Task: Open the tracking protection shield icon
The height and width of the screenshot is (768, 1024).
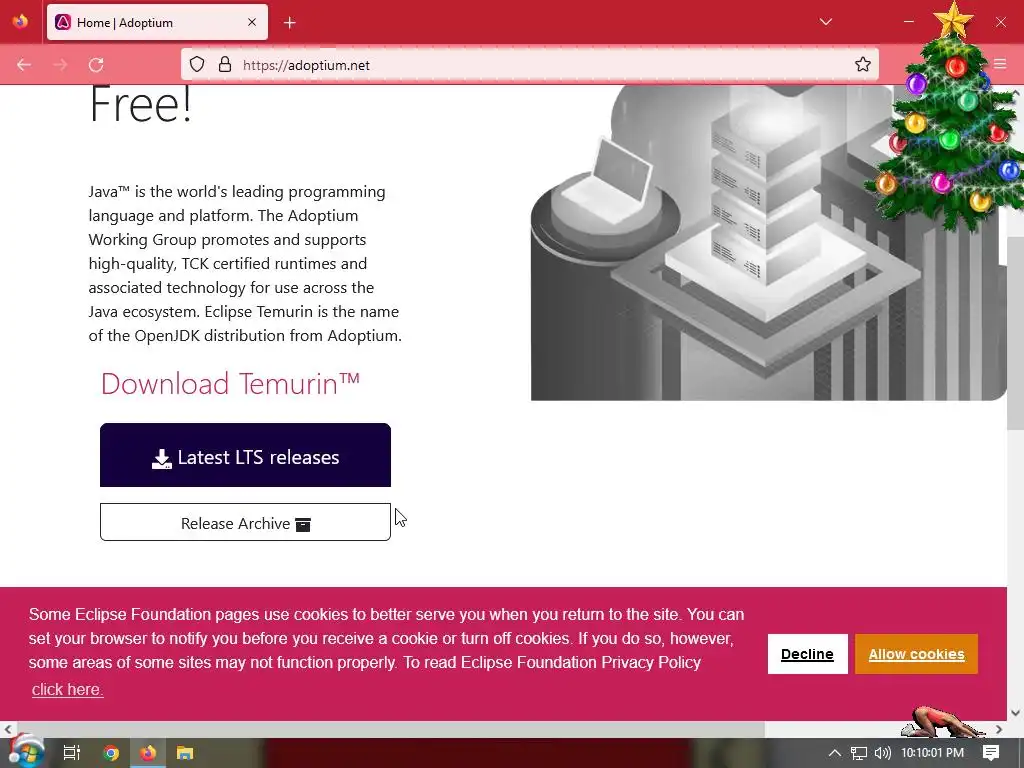Action: coord(197,64)
